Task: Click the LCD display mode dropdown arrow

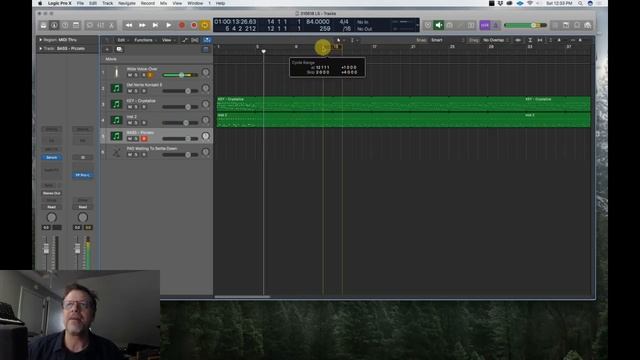Action: [x=417, y=25]
